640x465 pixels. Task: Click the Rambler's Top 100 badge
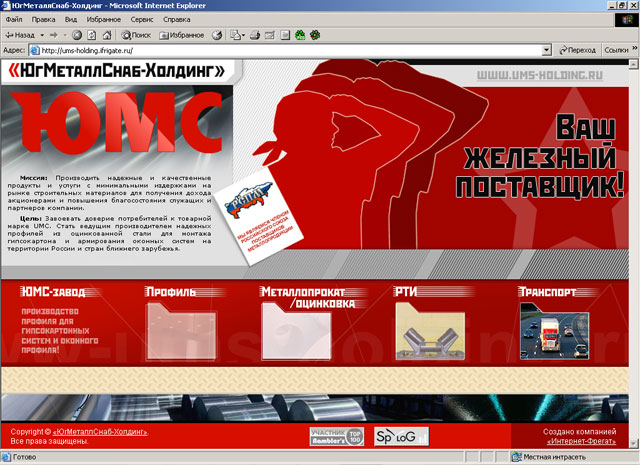[337, 436]
